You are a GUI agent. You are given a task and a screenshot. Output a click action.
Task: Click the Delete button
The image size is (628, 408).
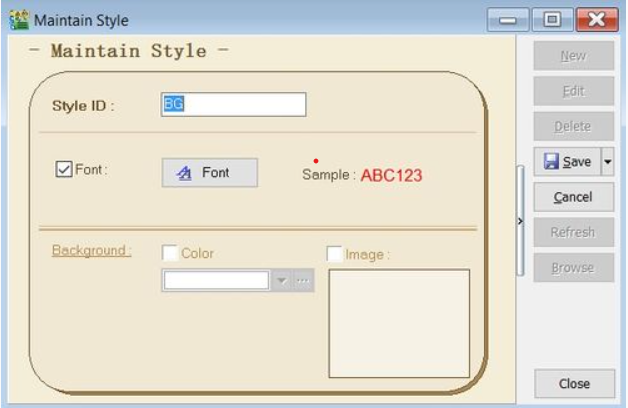point(573,126)
